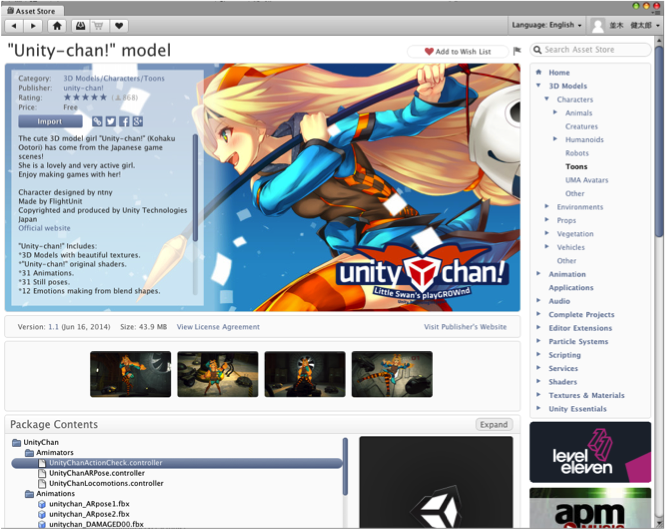Click the package contents scrollbar
The width and height of the screenshot is (665, 529).
[x=345, y=467]
